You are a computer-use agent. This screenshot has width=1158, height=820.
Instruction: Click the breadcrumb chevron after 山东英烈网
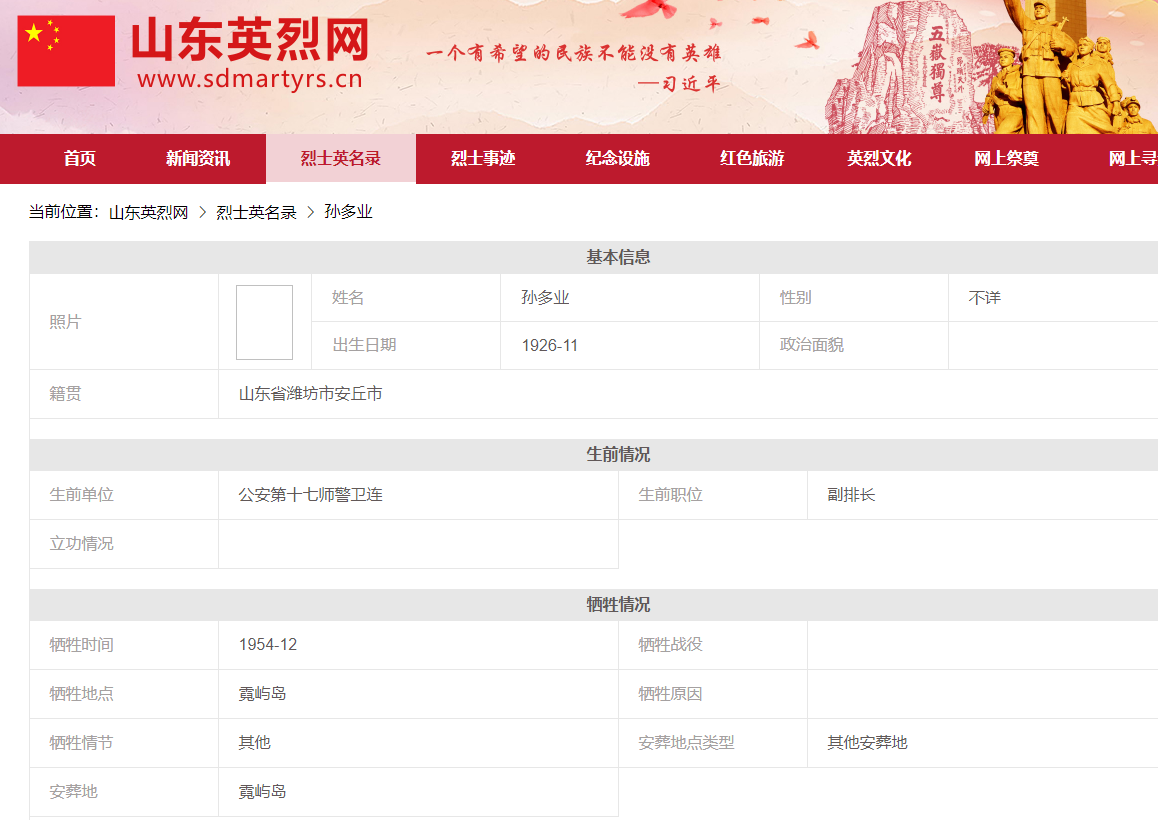(x=203, y=212)
